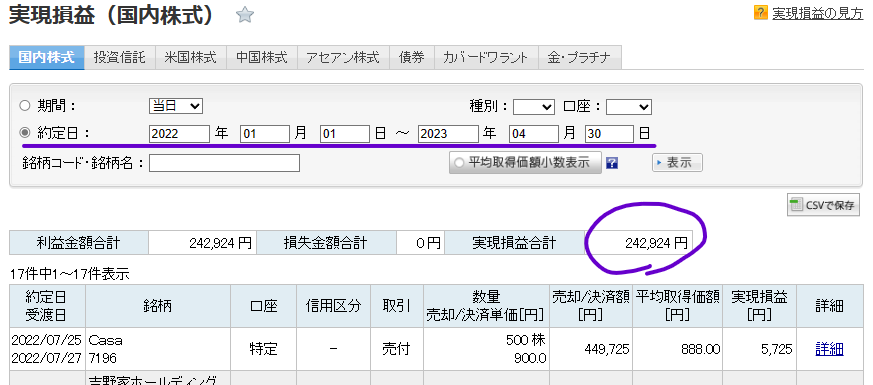Click the 特定 account cell in Casa row
The image size is (873, 385).
[263, 349]
